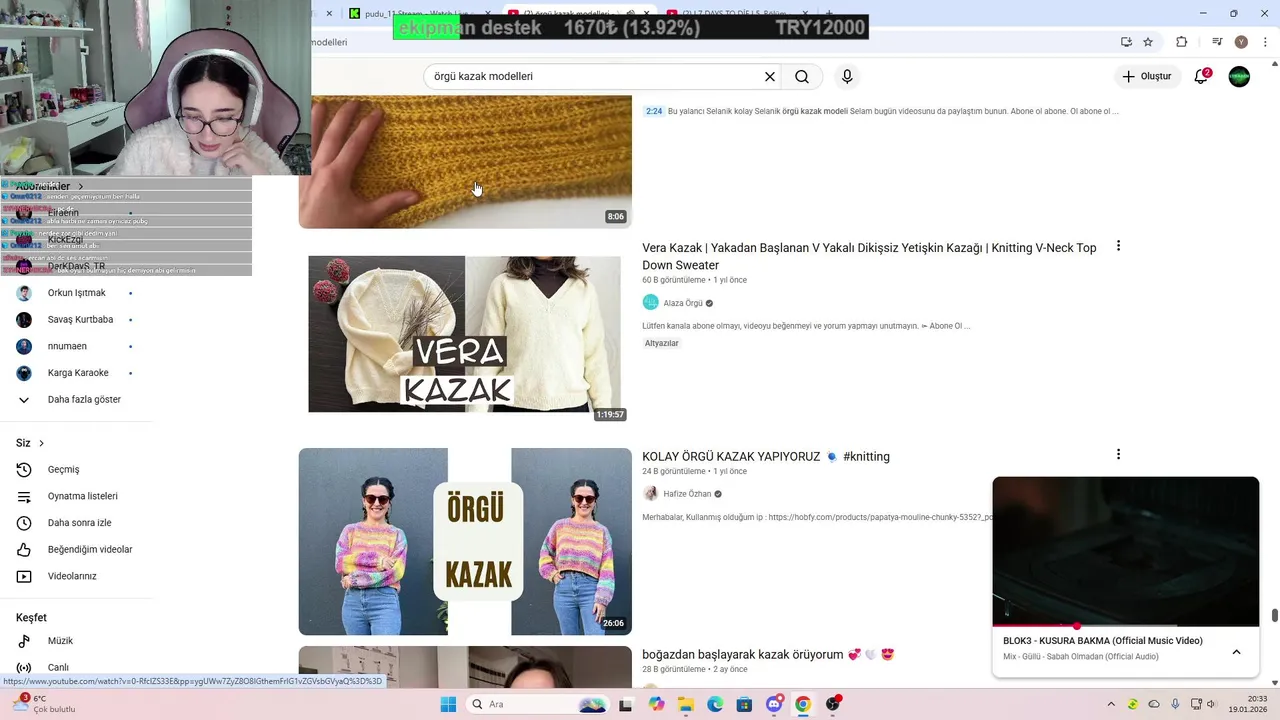Play VERA KAZAK video thumbnail
This screenshot has width=1280, height=720.
[464, 334]
